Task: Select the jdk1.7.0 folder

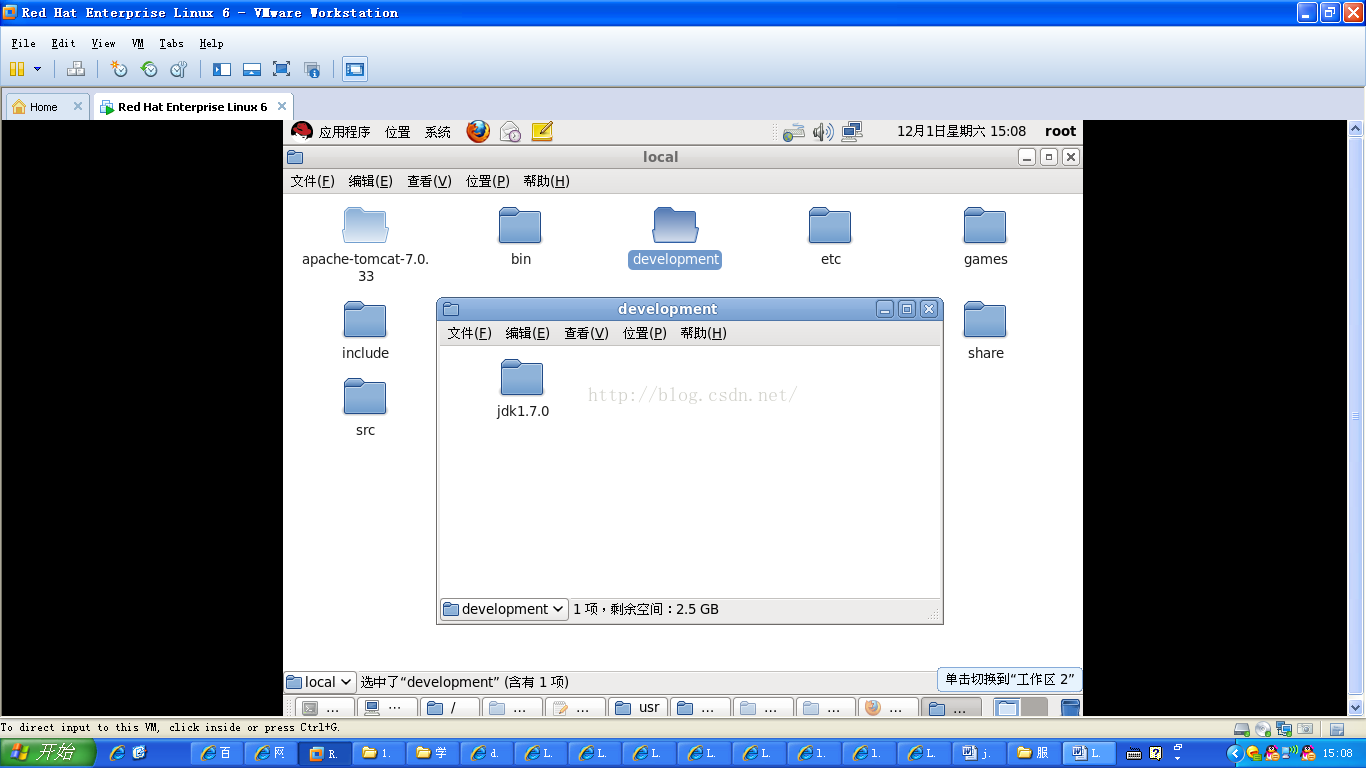Action: click(x=522, y=388)
